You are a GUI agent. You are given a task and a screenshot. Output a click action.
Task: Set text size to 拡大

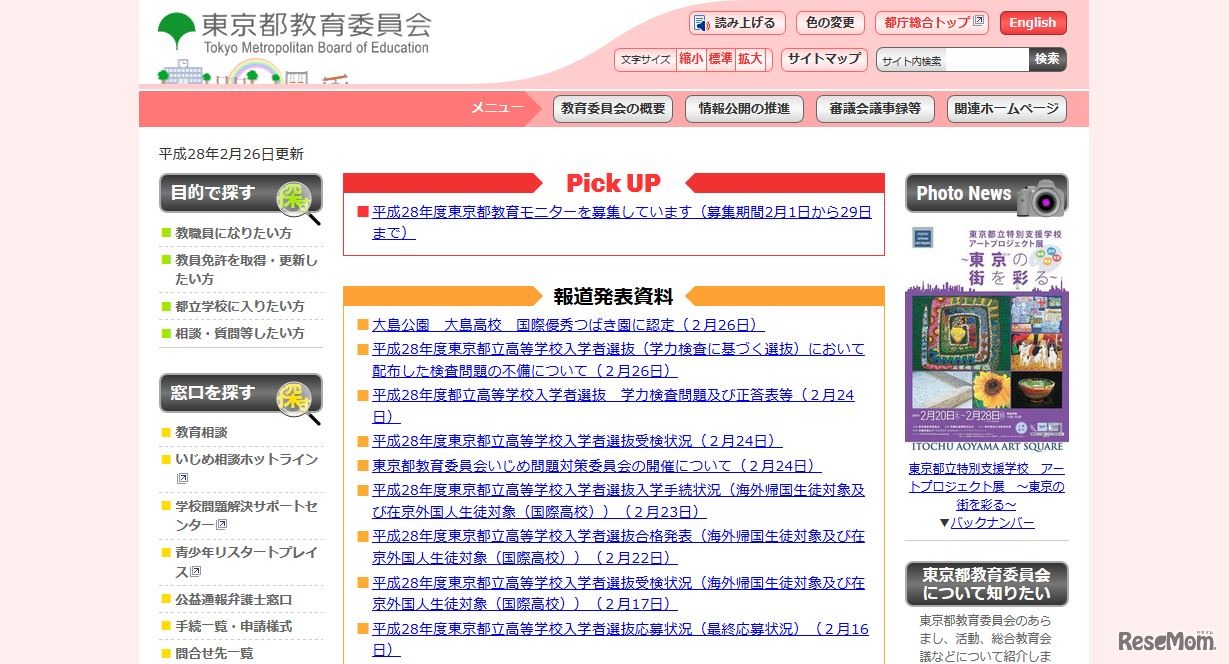[750, 59]
